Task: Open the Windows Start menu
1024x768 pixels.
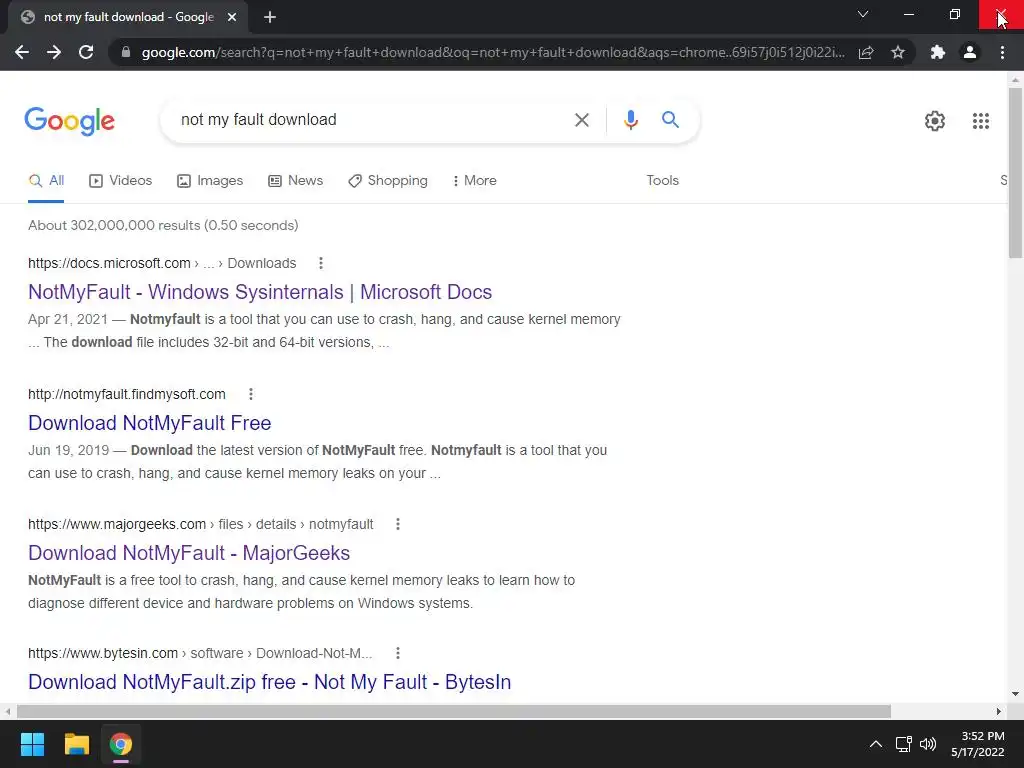Action: click(32, 744)
